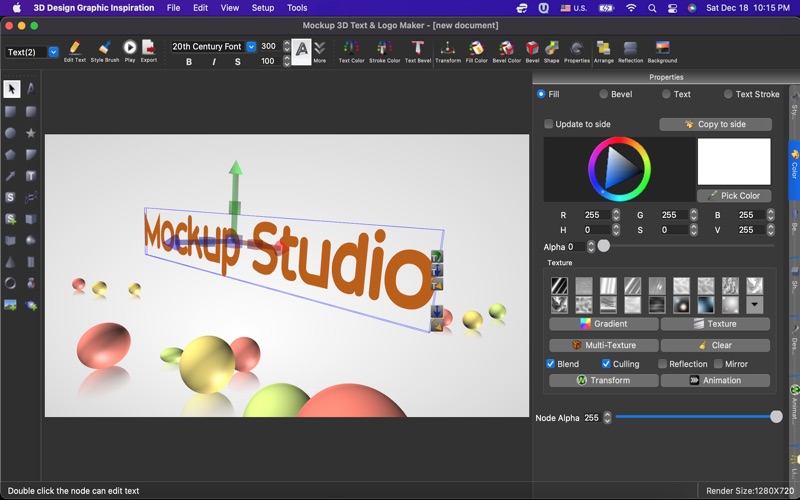Image resolution: width=800 pixels, height=500 pixels.
Task: Select the pentagon shape tool
Action: [x=10, y=155]
